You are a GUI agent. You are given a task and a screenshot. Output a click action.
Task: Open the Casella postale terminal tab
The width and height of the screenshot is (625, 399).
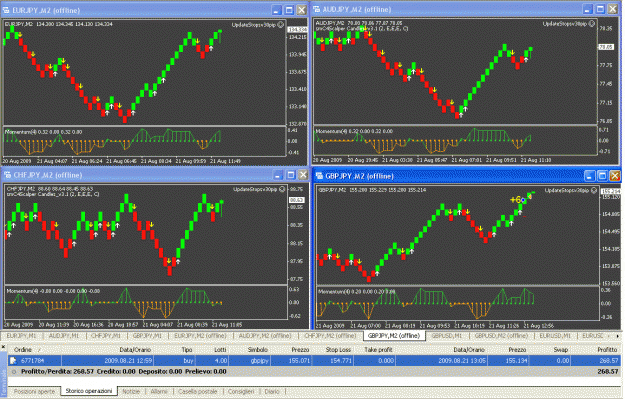(198, 392)
